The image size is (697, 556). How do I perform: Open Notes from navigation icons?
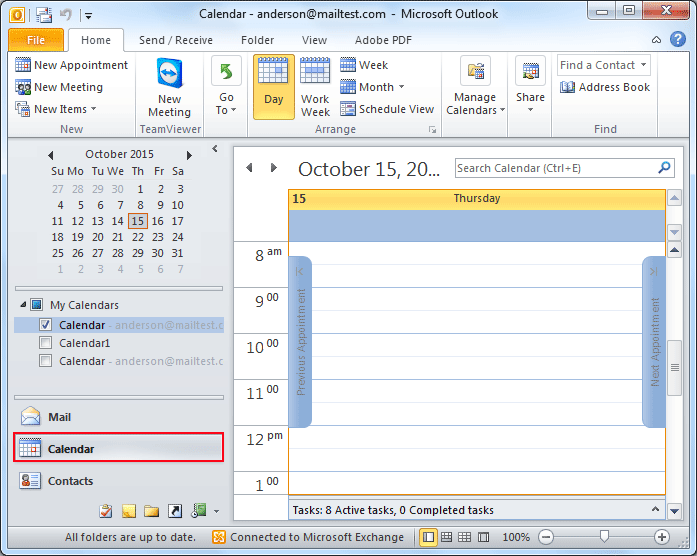129,511
